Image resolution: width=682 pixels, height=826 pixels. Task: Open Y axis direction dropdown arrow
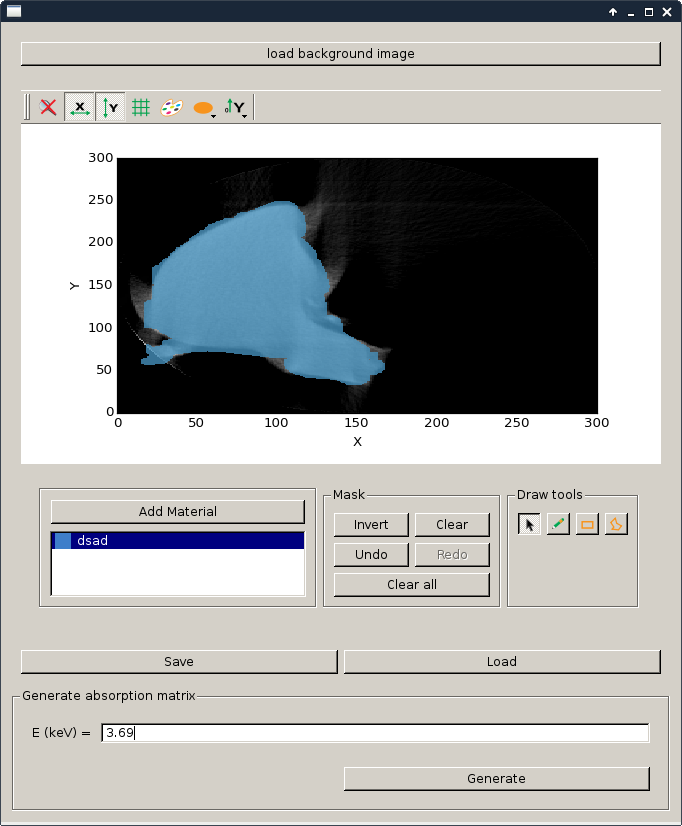click(245, 116)
